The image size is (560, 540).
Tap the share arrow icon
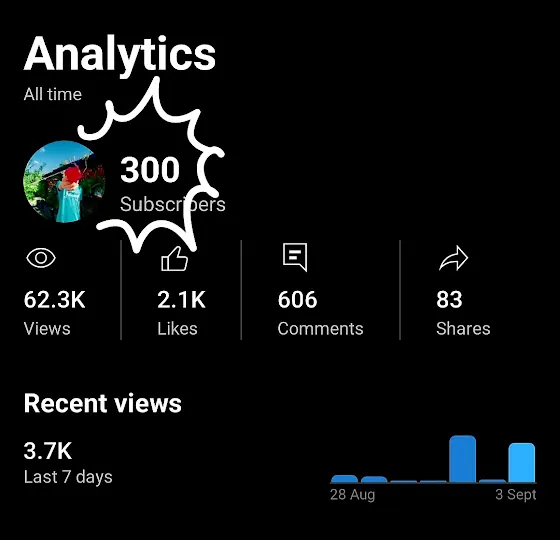[453, 258]
